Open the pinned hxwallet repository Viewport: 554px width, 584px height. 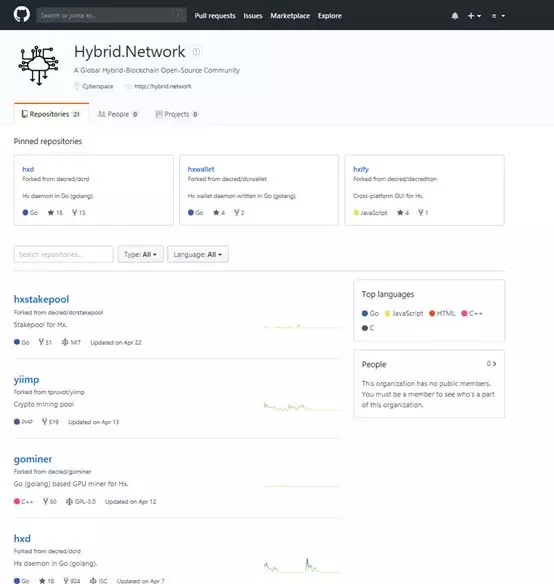[x=201, y=169]
